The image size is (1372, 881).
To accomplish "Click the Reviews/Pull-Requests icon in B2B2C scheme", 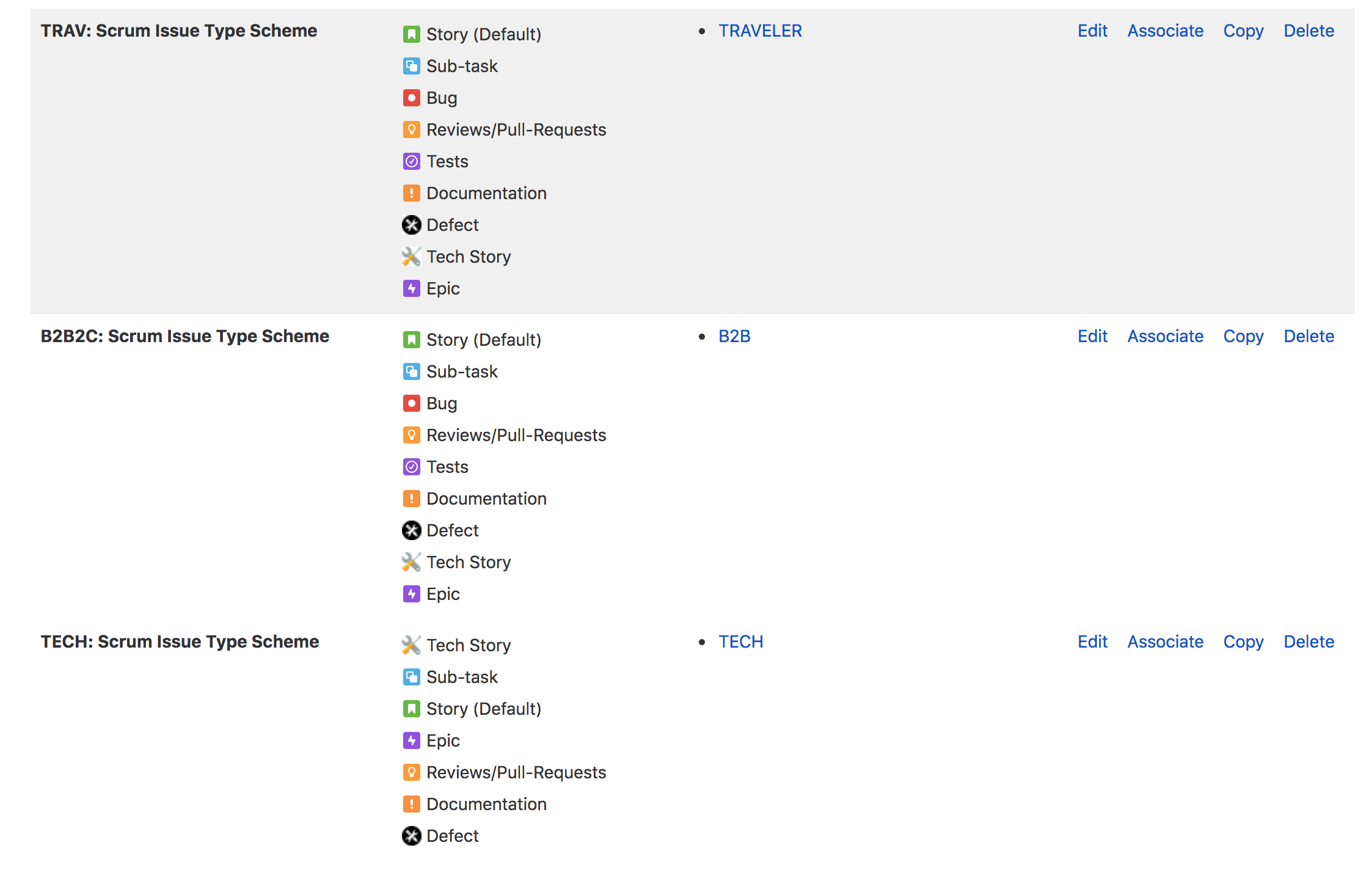I will click(411, 435).
